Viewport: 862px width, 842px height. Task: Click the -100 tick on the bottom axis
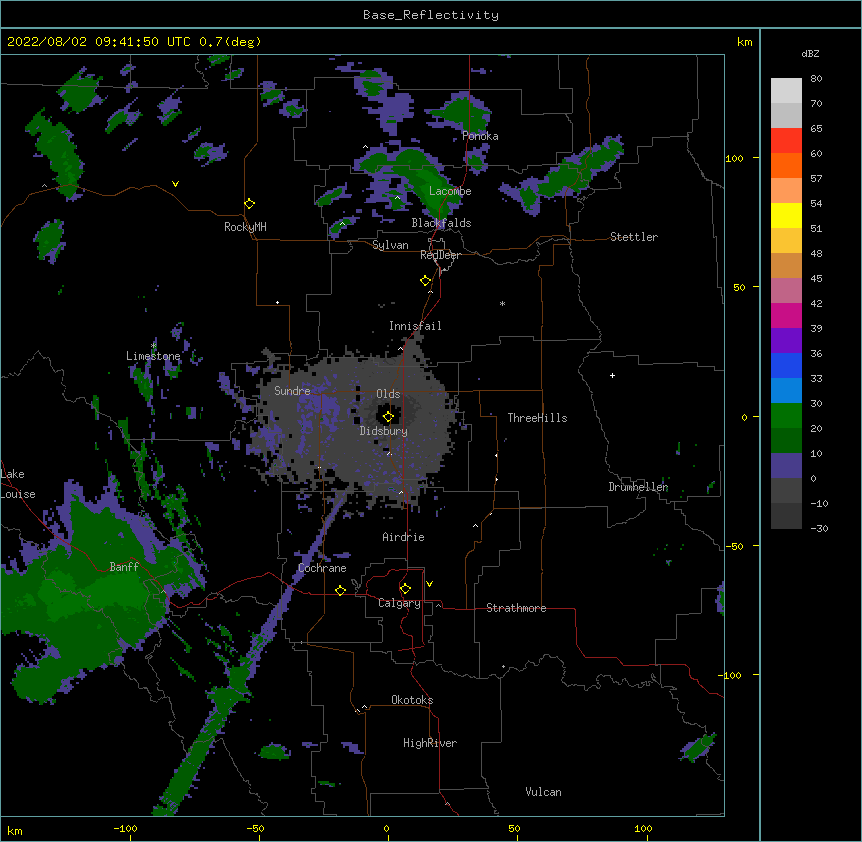tap(125, 828)
